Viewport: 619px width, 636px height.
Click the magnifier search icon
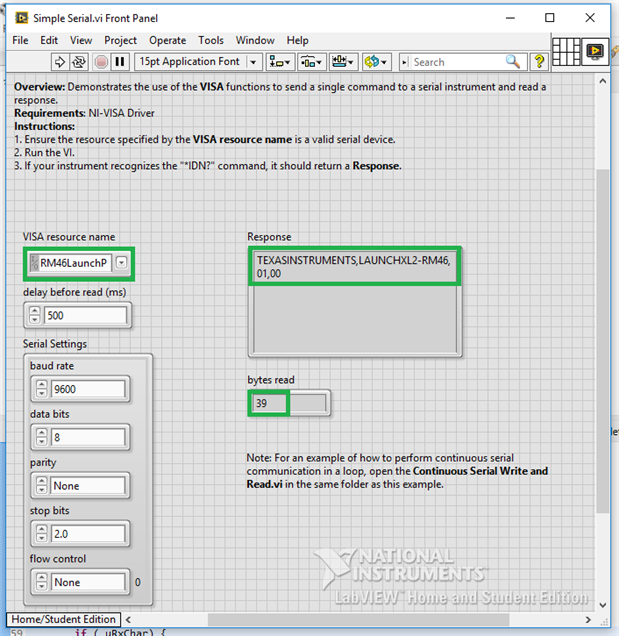click(513, 62)
